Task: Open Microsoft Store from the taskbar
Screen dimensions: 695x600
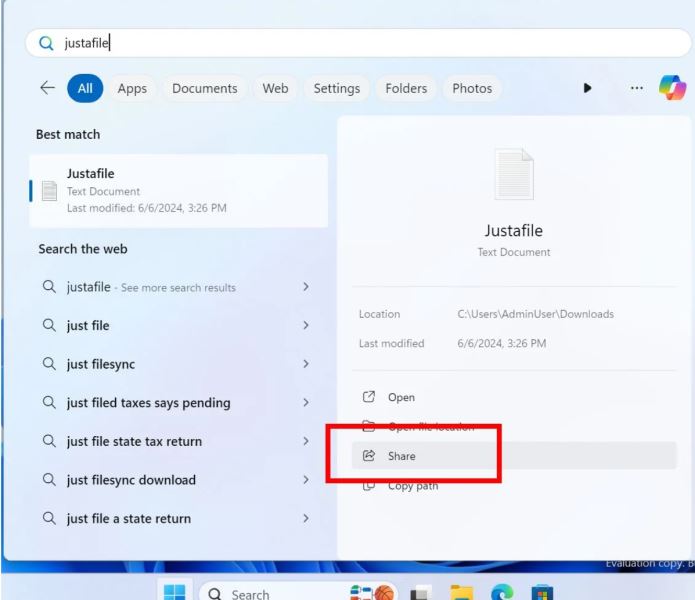Action: [x=542, y=592]
